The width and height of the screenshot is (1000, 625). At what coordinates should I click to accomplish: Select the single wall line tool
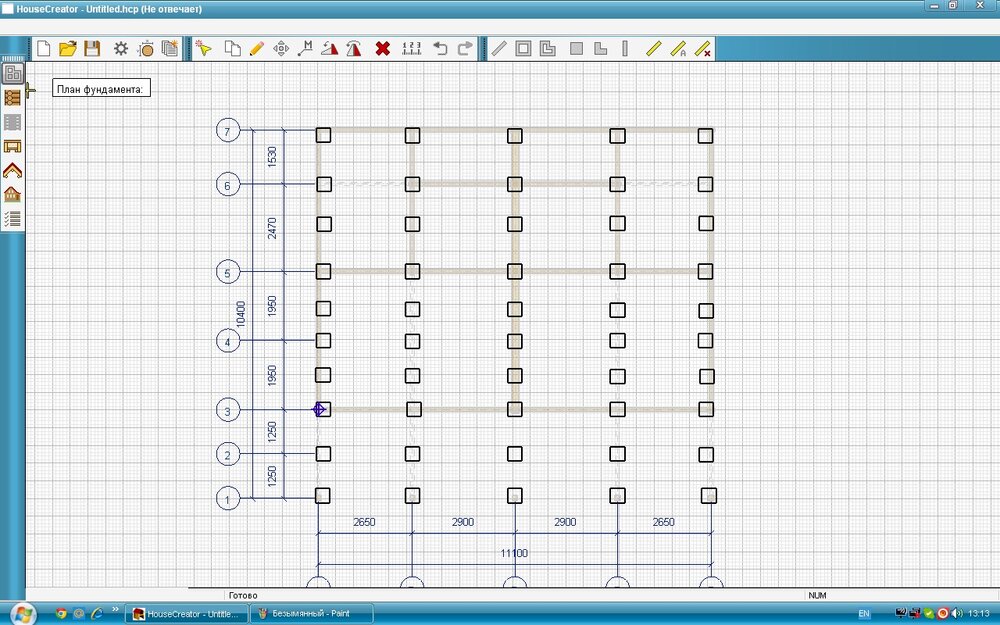(499, 48)
